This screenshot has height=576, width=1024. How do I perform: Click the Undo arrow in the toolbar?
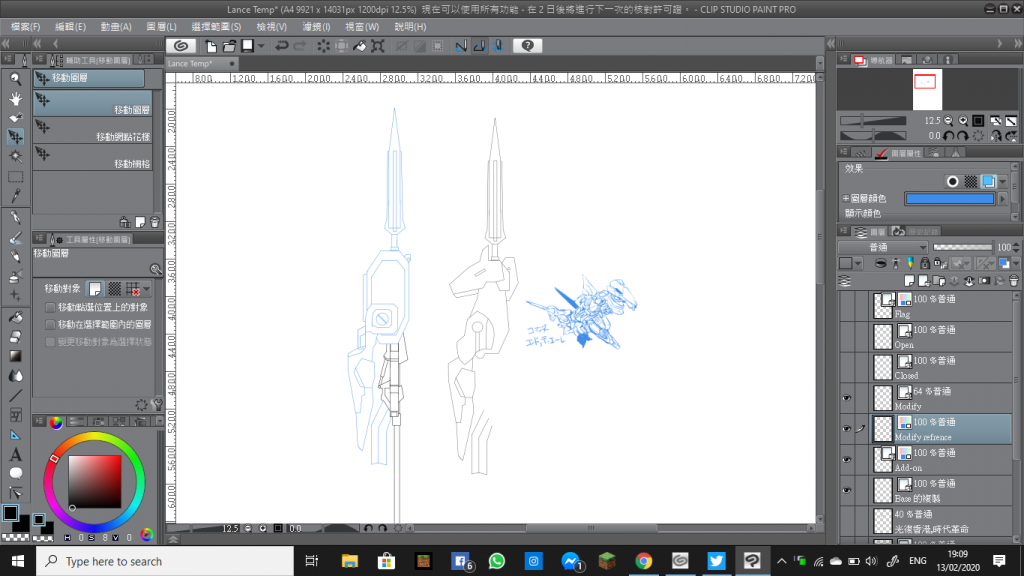click(x=283, y=46)
